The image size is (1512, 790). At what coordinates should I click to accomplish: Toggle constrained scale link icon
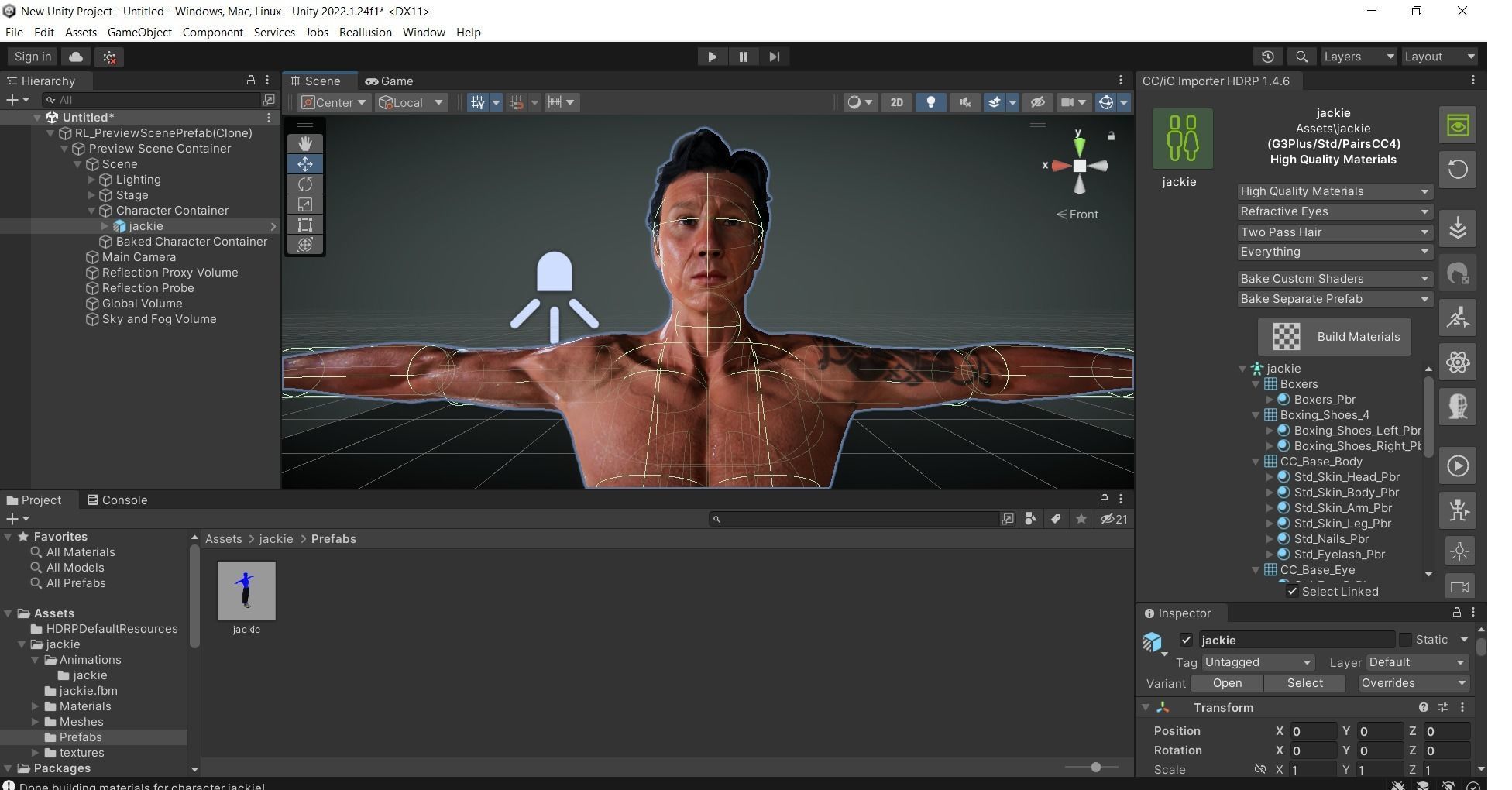[1260, 769]
